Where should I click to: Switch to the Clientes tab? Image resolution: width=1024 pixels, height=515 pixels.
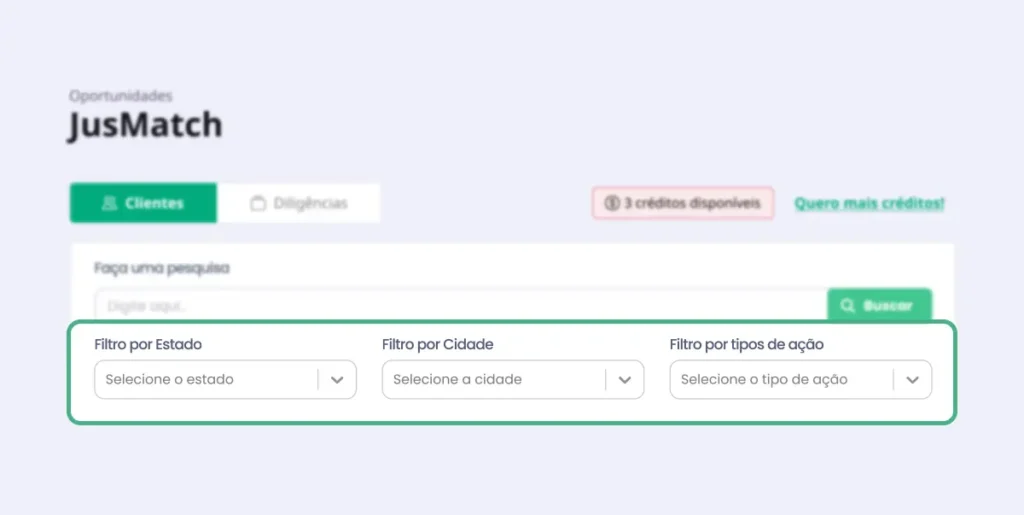coord(143,203)
